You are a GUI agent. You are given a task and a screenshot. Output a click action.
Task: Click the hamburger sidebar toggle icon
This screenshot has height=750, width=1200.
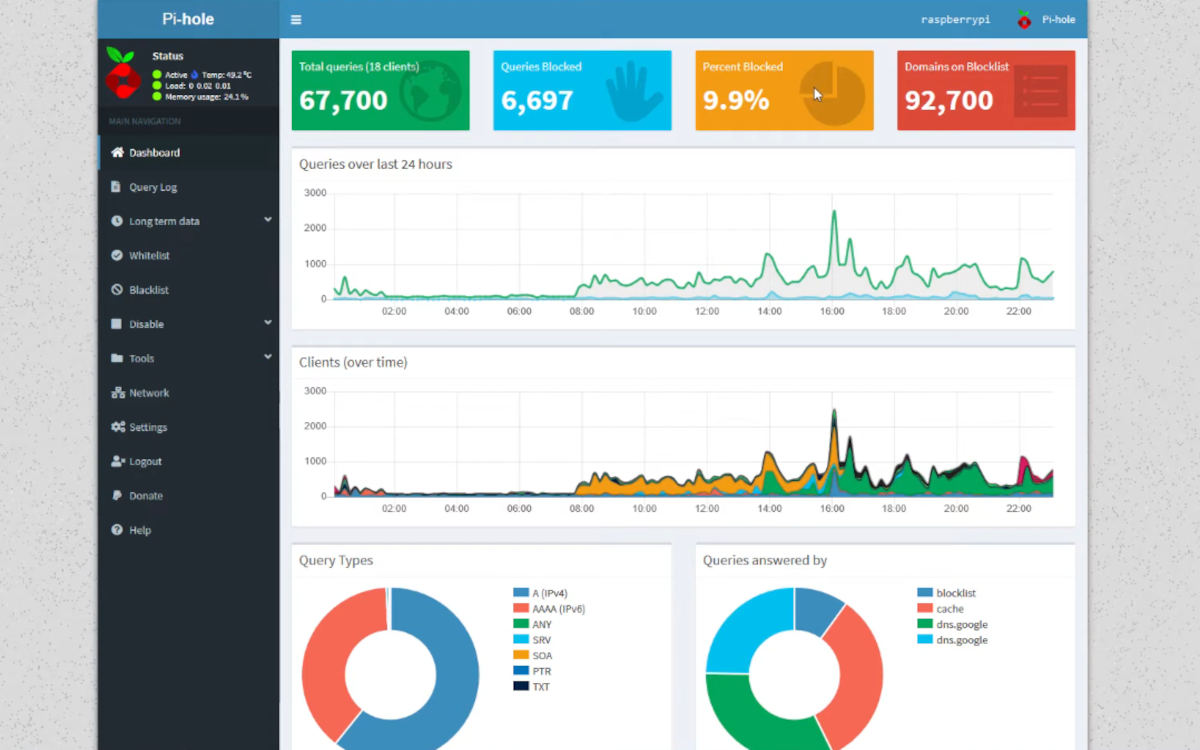point(296,19)
